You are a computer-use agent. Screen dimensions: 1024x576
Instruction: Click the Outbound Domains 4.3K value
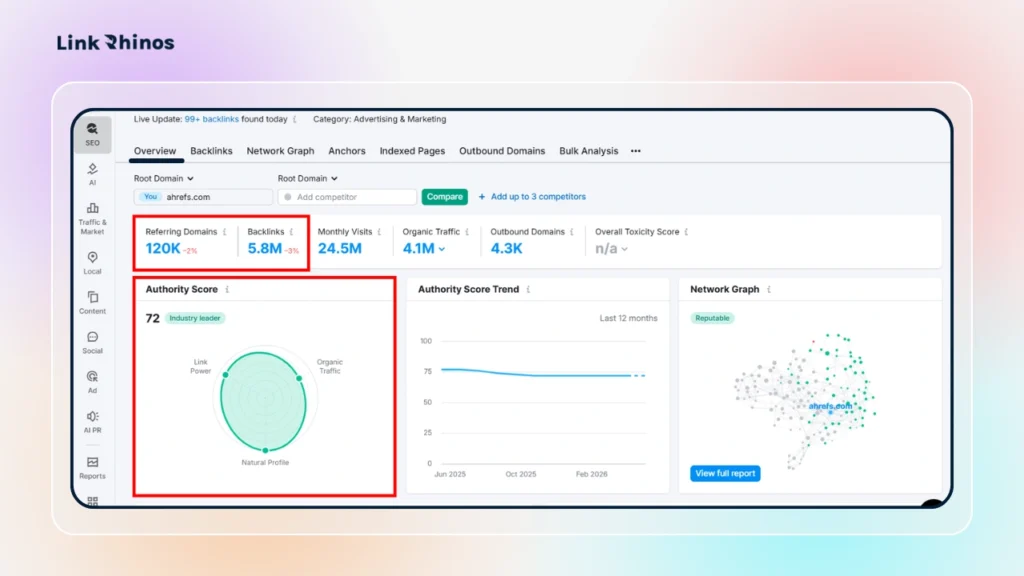[506, 249]
